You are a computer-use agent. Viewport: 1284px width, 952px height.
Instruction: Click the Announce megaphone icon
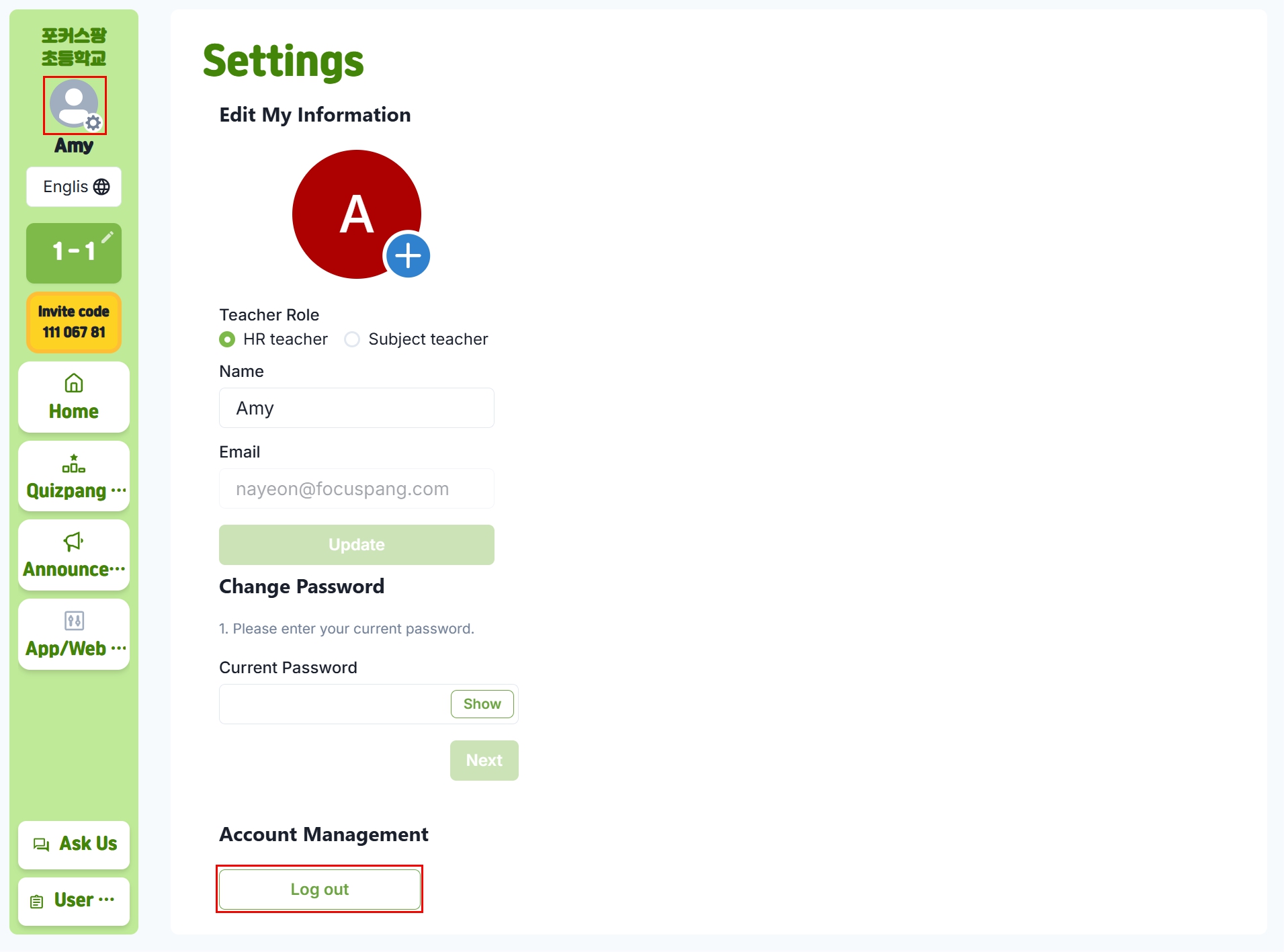(x=74, y=542)
